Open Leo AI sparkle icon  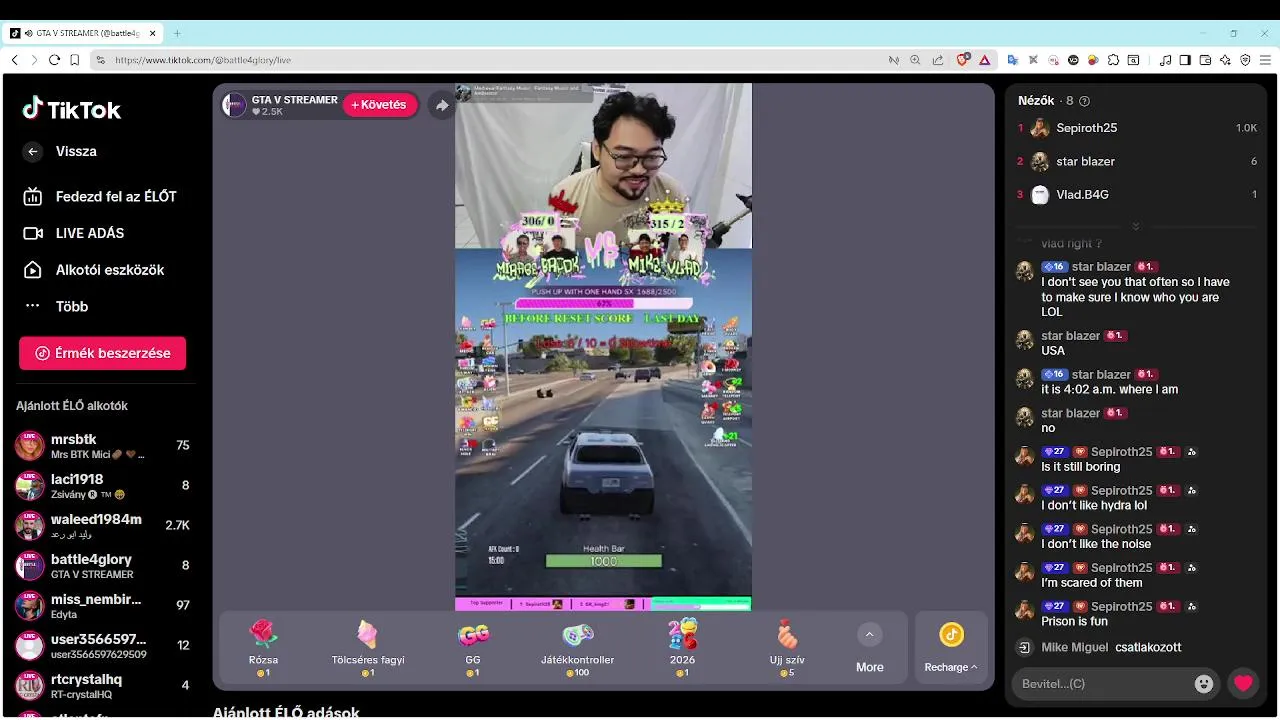(x=1225, y=60)
